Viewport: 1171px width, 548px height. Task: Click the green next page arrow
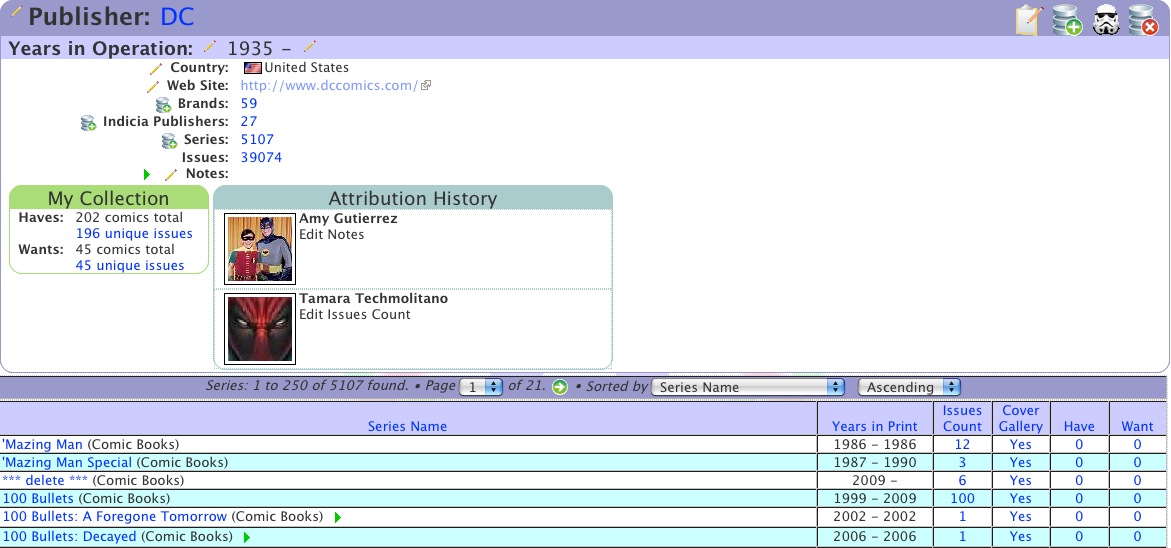pos(560,387)
